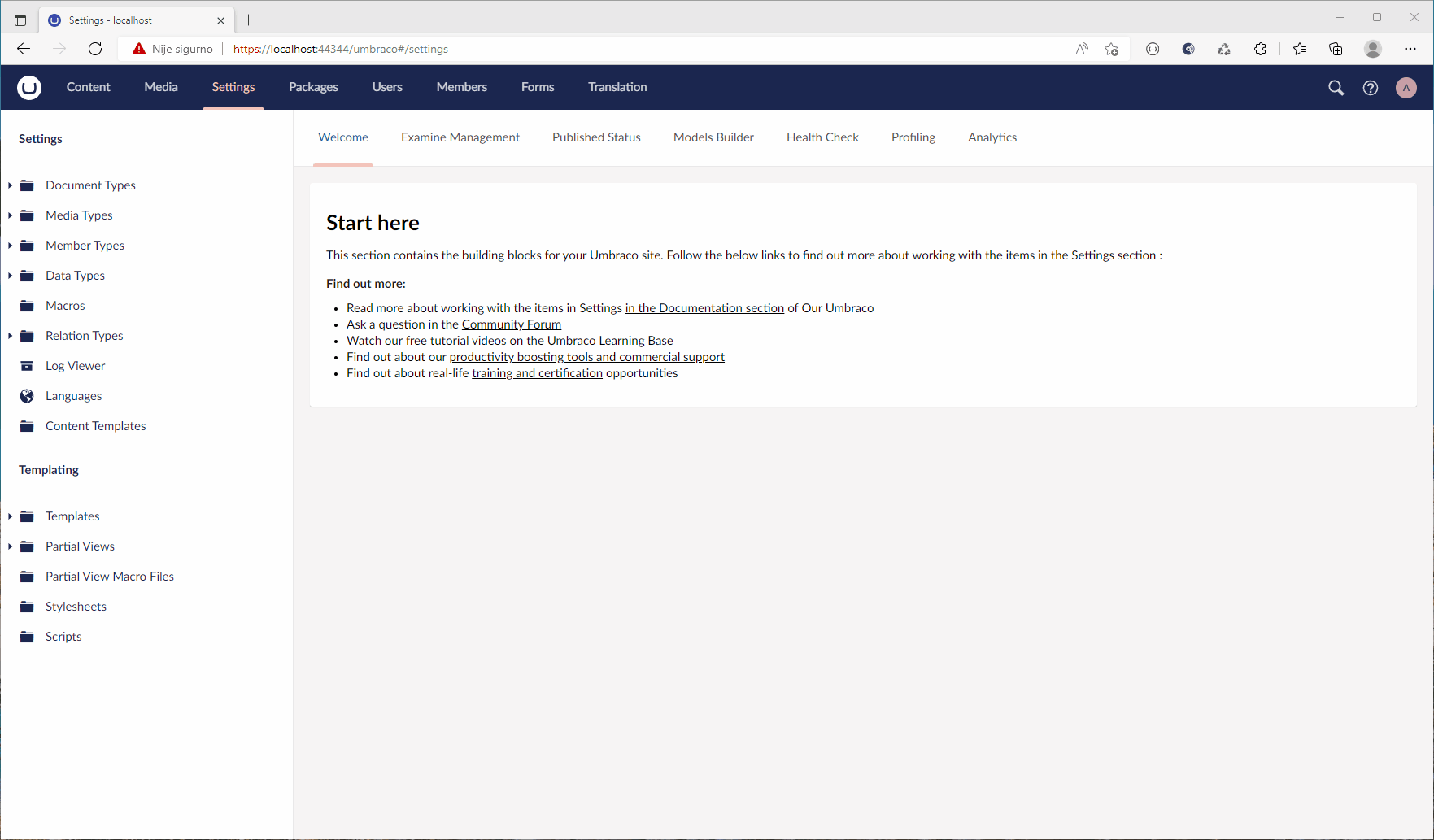1434x840 pixels.
Task: Click the Partial Views folder icon
Action: [x=28, y=546]
